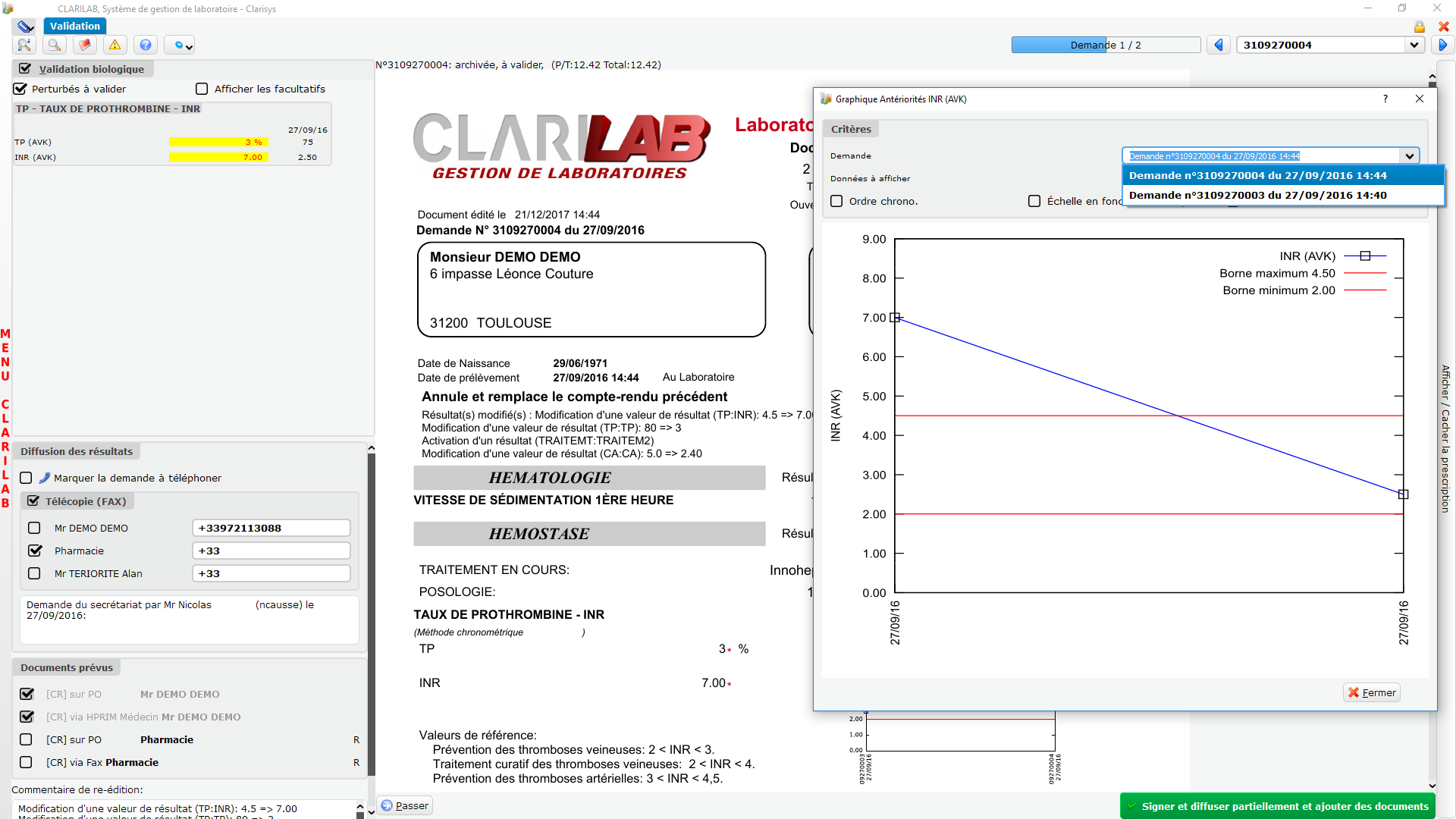Edit the Mr DEMO DEMO fax number field
The width and height of the screenshot is (1456, 819).
(x=271, y=528)
